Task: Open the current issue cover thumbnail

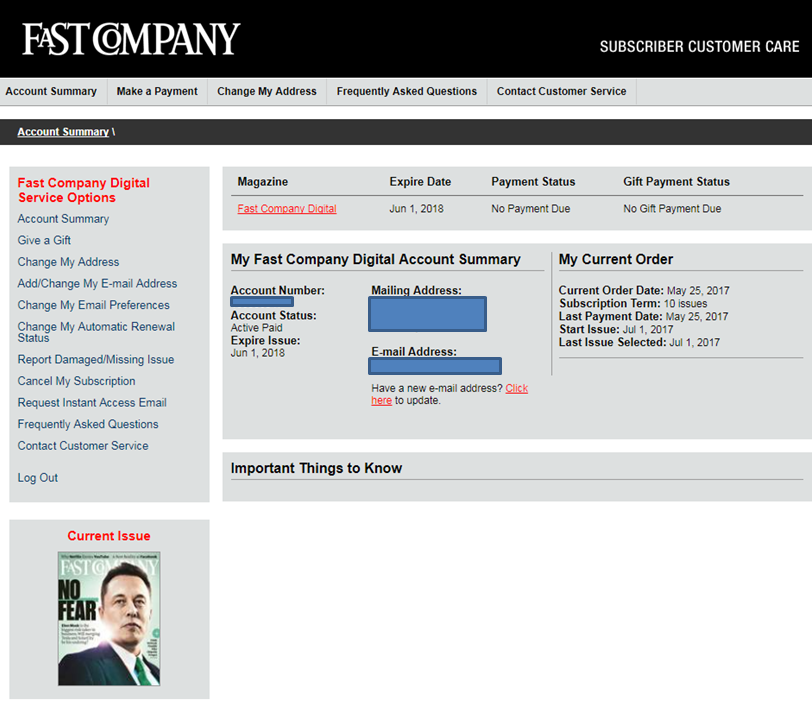Action: 109,618
